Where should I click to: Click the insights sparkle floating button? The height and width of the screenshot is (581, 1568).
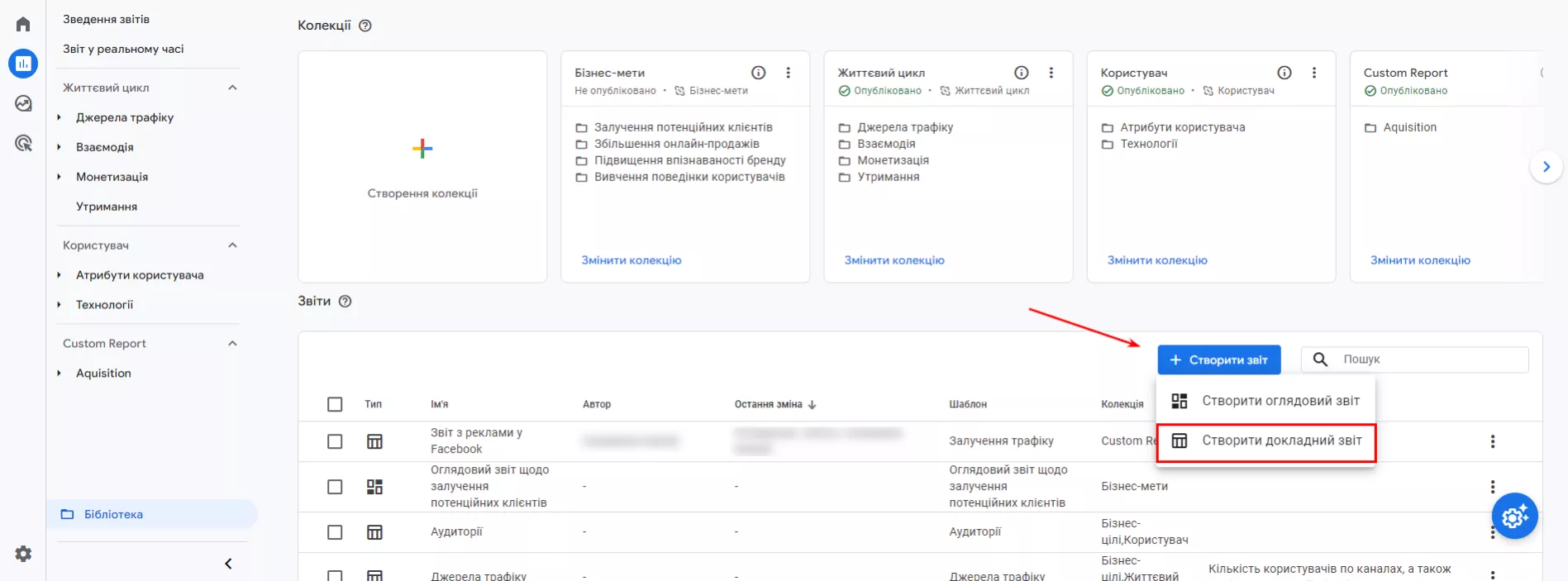[1514, 517]
